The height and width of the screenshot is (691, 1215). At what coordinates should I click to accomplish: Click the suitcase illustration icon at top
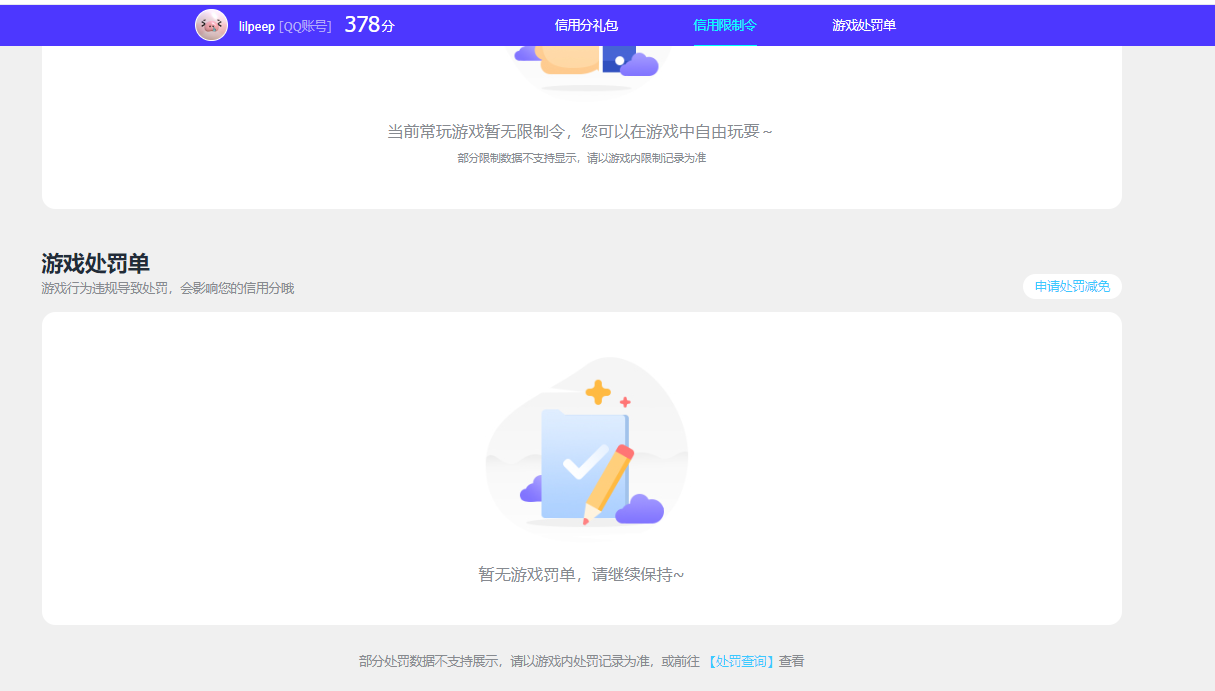585,62
